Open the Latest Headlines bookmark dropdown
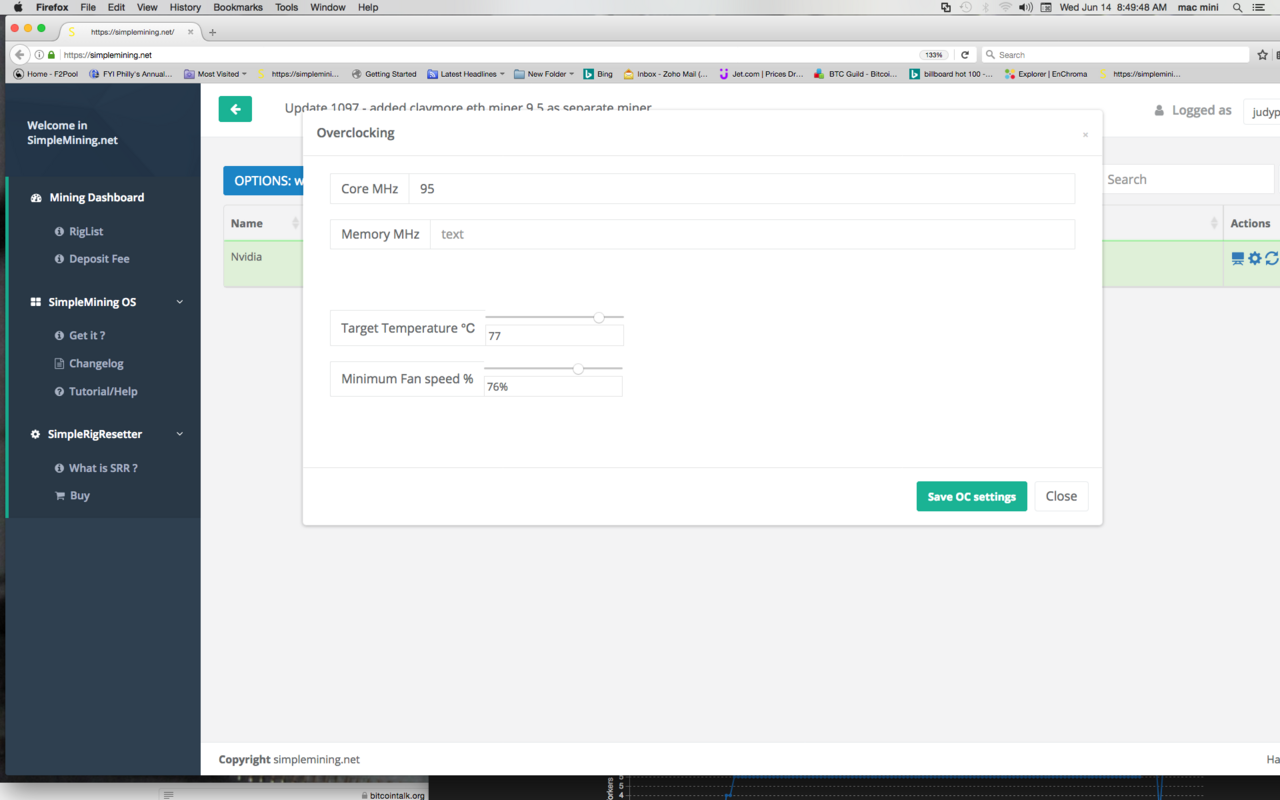This screenshot has height=800, width=1280. tap(466, 74)
